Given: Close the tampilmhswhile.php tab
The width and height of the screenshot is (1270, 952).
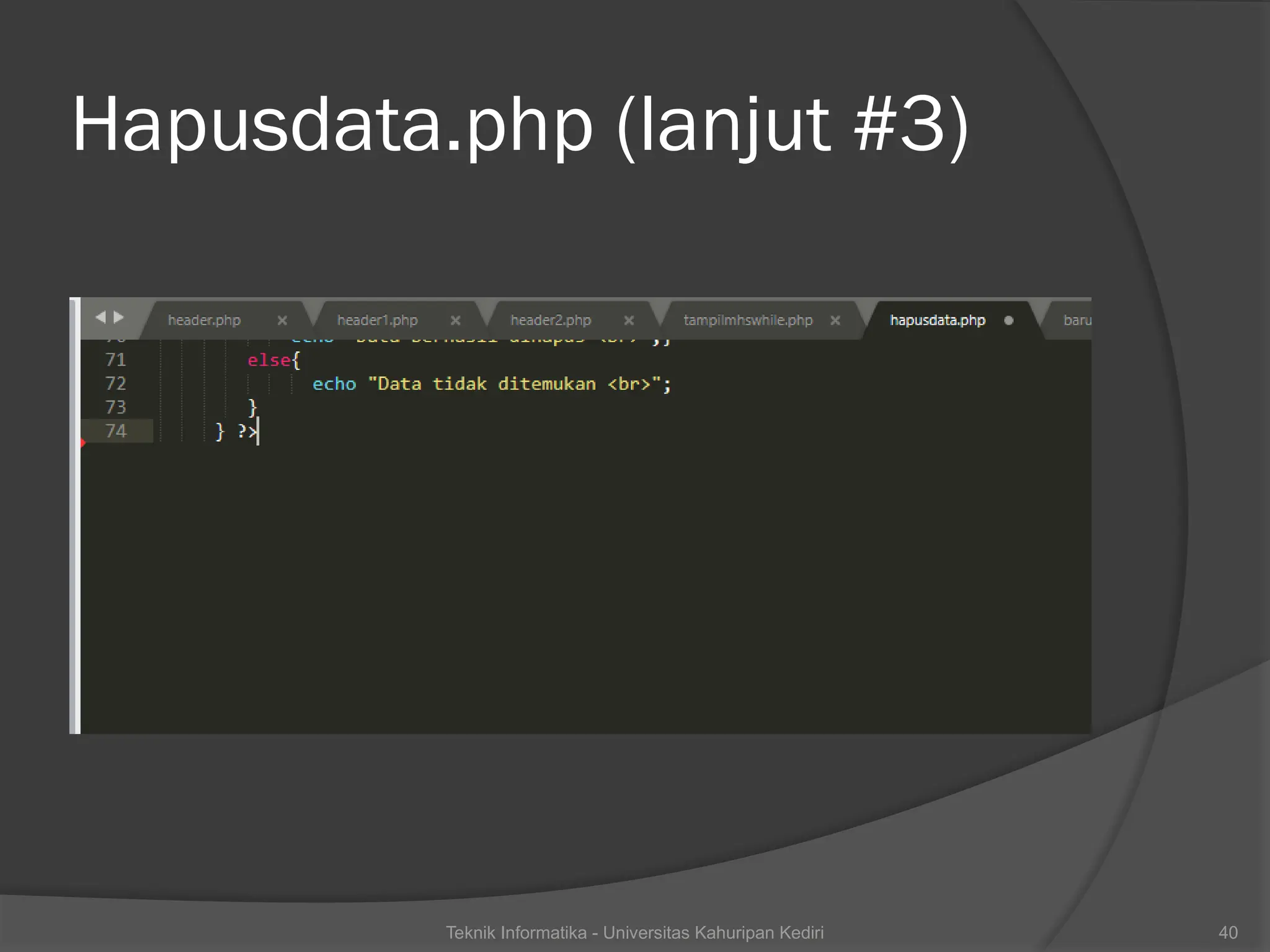Looking at the screenshot, I should (835, 320).
